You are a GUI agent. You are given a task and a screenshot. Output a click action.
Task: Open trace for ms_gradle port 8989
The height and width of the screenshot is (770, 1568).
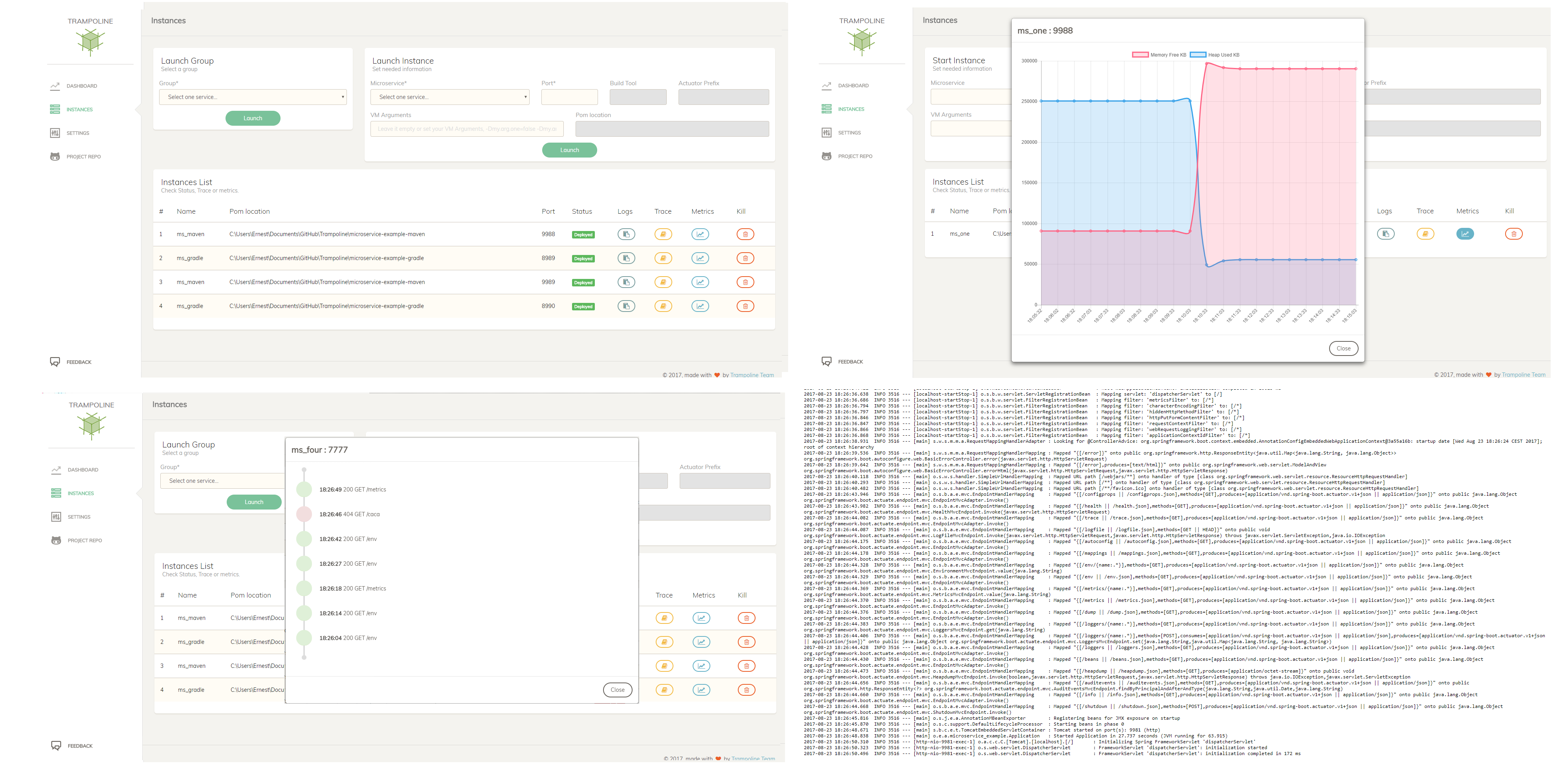click(663, 258)
